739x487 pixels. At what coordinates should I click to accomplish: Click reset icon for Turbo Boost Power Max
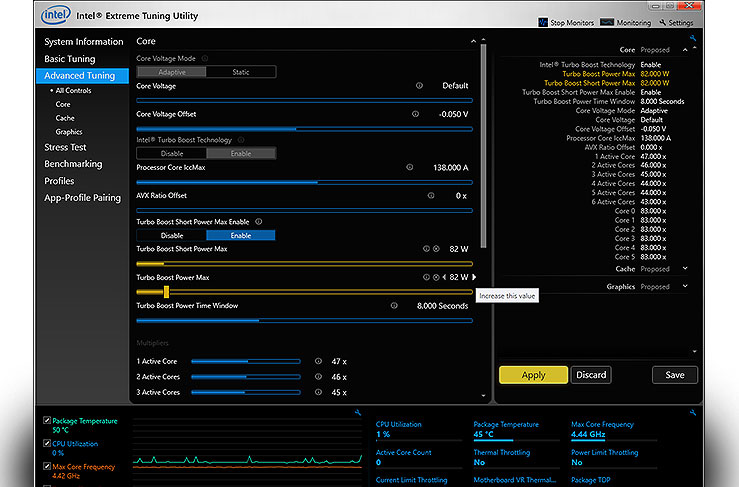pos(436,277)
